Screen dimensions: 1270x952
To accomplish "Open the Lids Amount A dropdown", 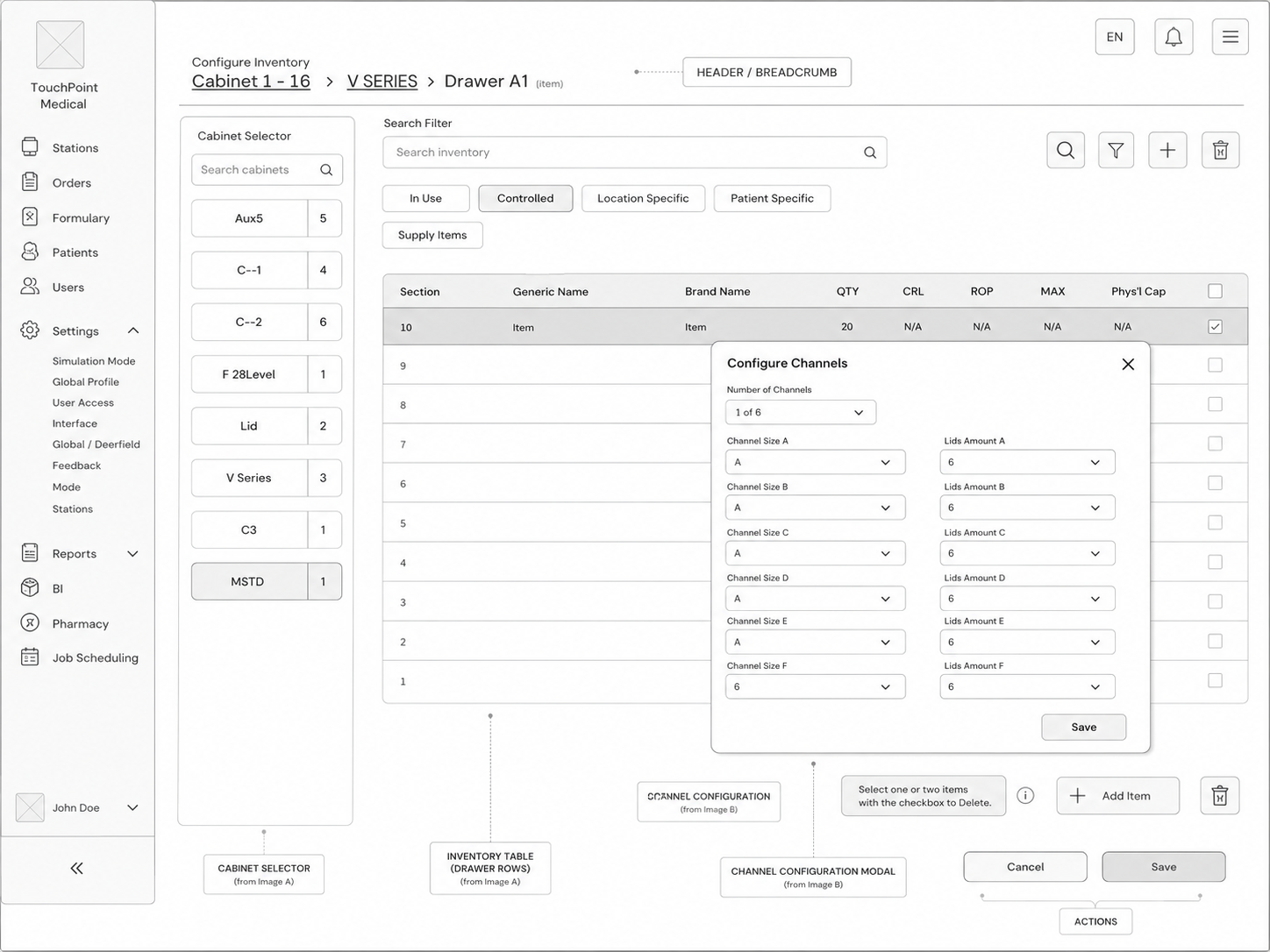I will tap(1027, 462).
